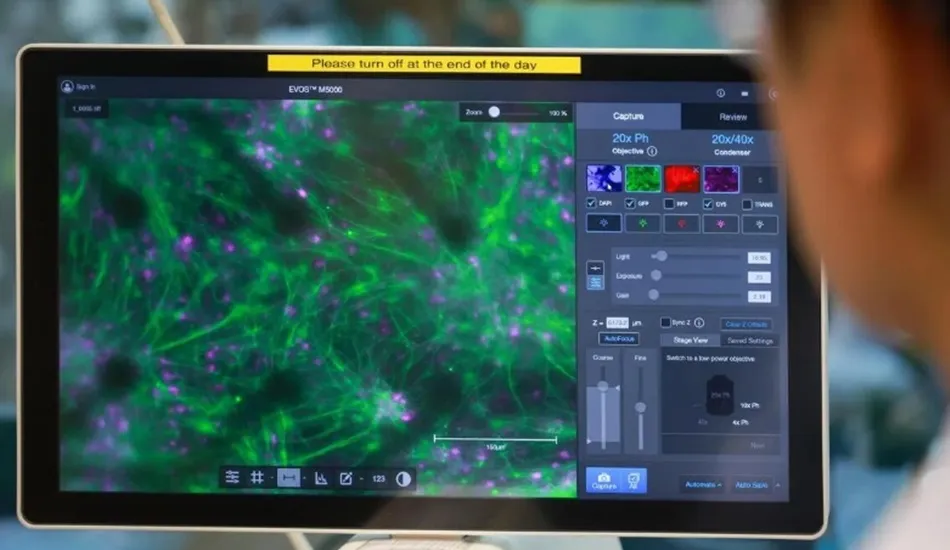Select the DAPI channel thumbnail

coord(603,178)
